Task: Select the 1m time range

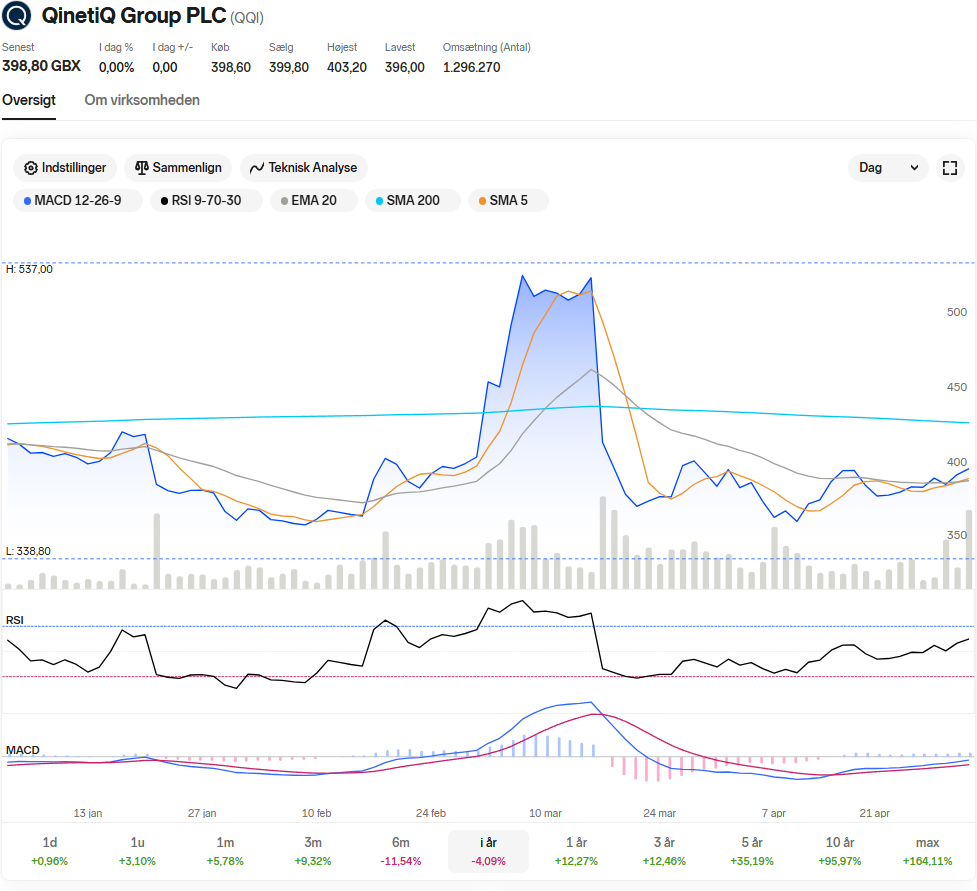Action: 226,851
